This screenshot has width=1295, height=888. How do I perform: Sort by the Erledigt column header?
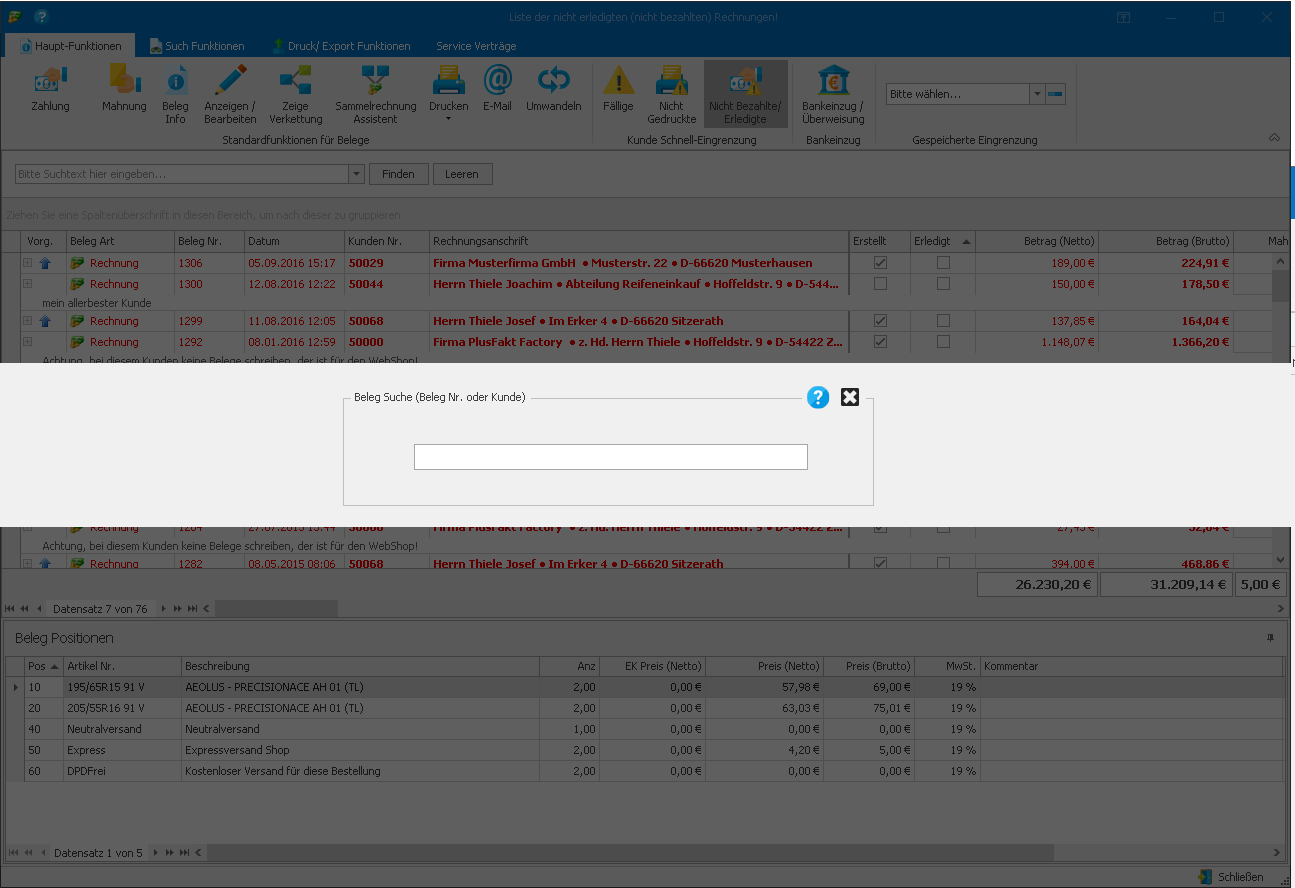coord(942,241)
